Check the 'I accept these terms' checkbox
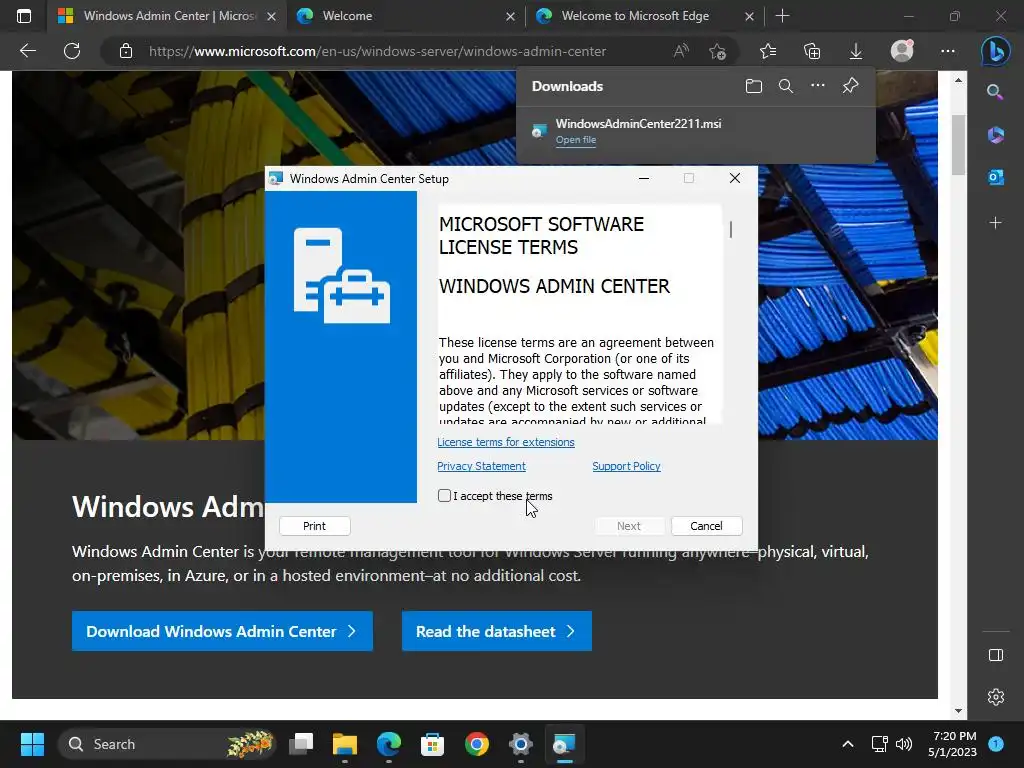1024x768 pixels. tap(445, 496)
